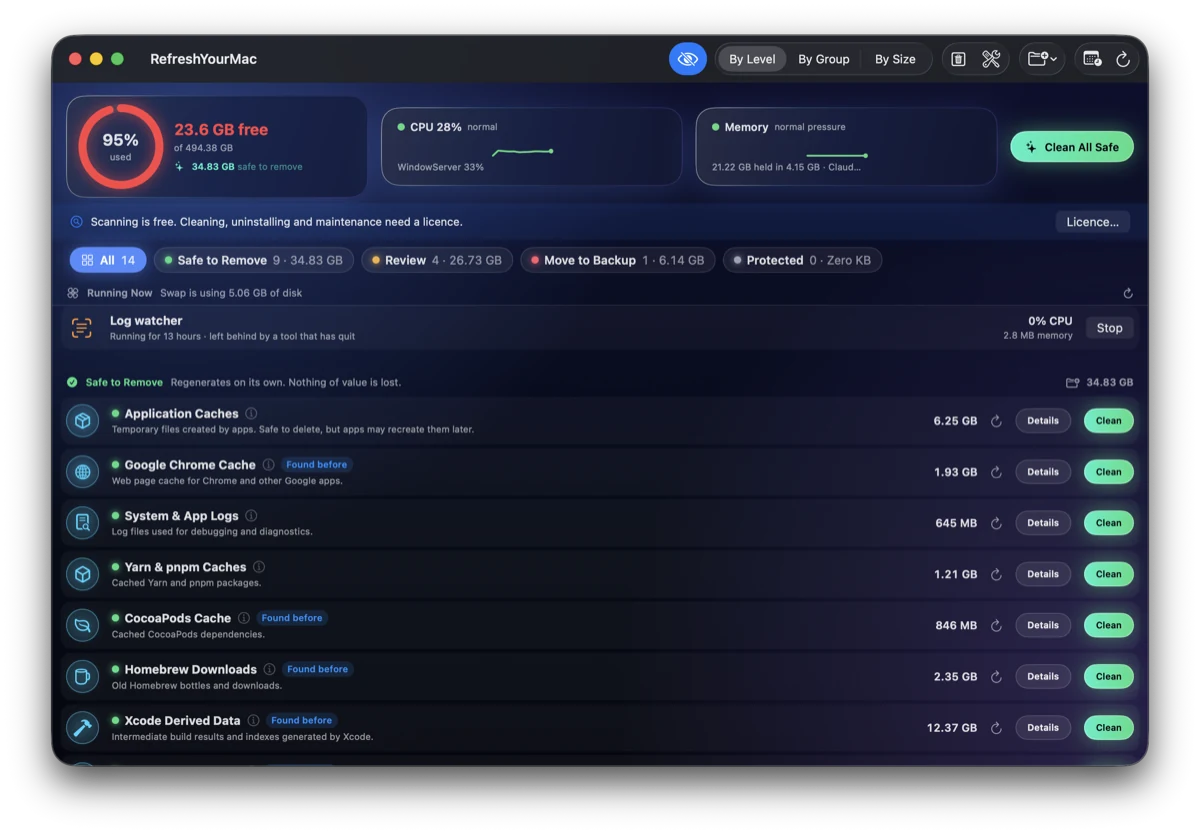Clean Yarn & pnpm Caches

(x=1109, y=574)
